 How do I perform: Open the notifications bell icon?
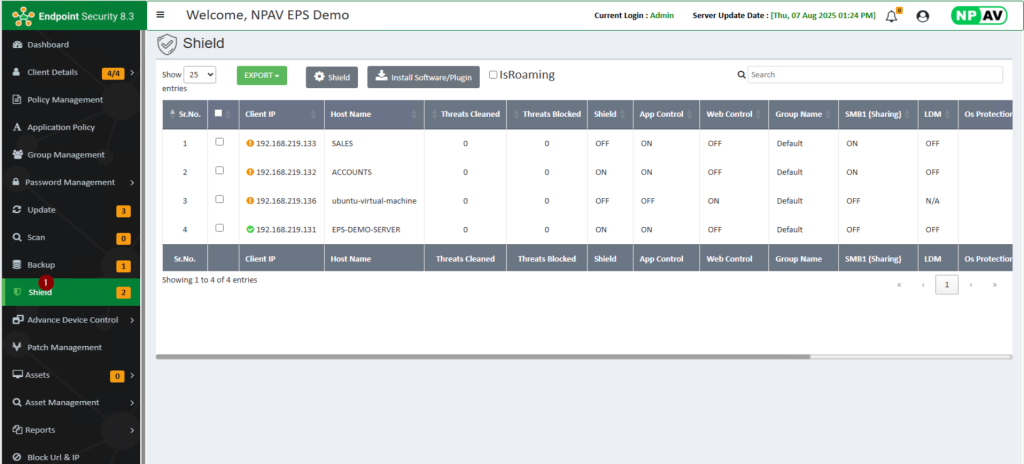point(892,16)
